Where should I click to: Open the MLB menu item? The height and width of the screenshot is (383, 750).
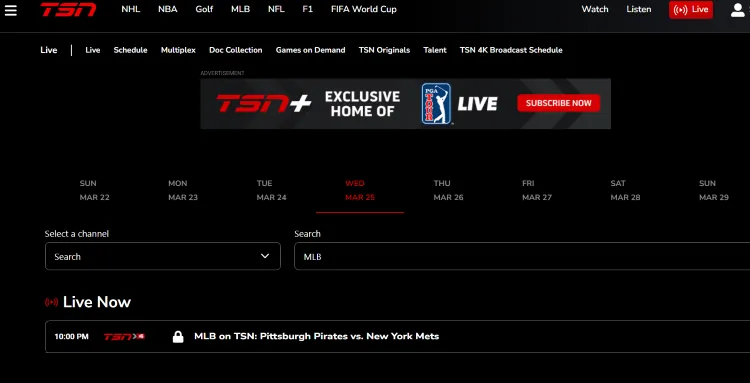tap(240, 9)
